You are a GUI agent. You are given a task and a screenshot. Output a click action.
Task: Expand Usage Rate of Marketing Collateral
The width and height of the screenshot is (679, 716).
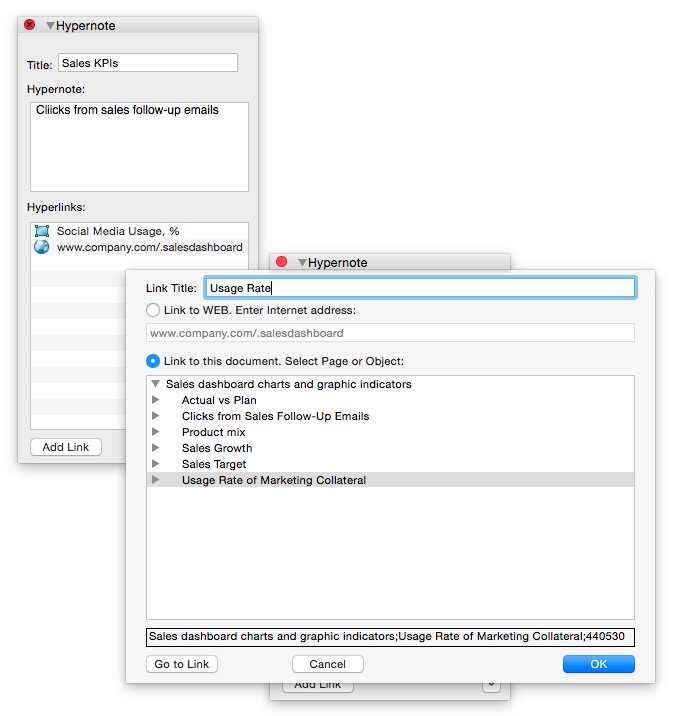[x=156, y=479]
